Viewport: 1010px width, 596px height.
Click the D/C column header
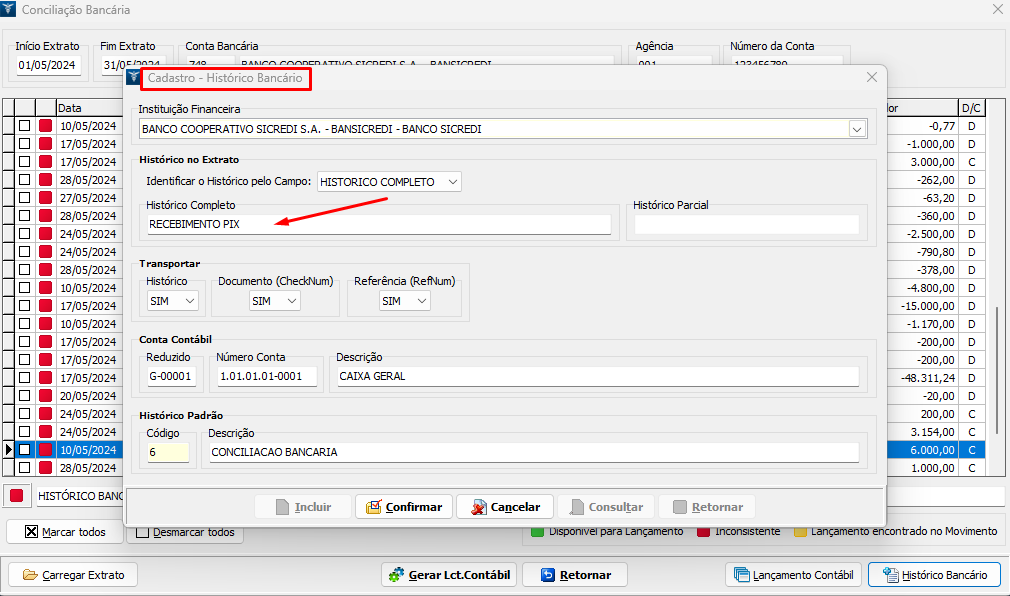click(970, 107)
